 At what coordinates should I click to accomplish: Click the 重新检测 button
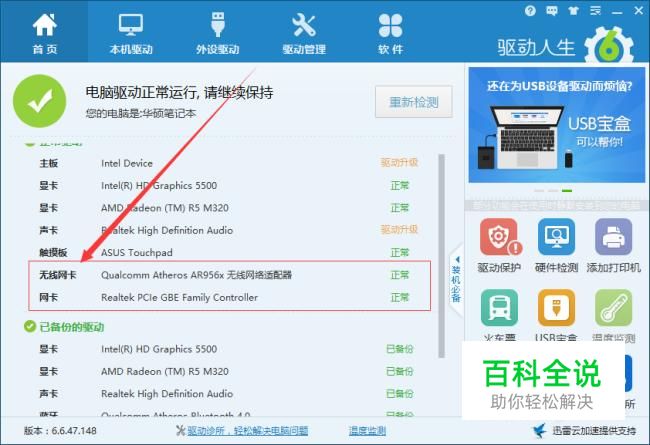413,102
